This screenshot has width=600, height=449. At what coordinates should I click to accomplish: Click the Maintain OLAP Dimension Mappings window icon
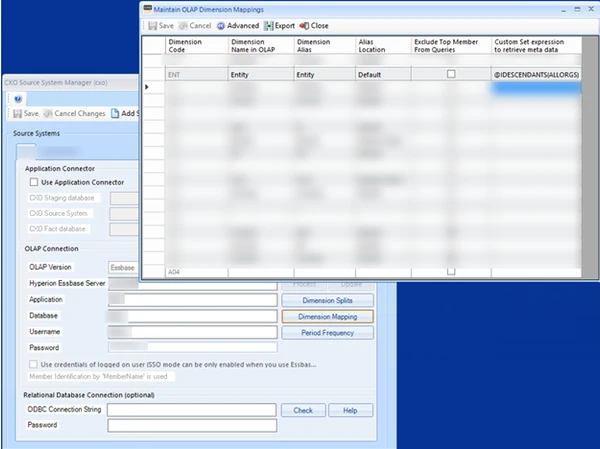pyautogui.click(x=148, y=9)
